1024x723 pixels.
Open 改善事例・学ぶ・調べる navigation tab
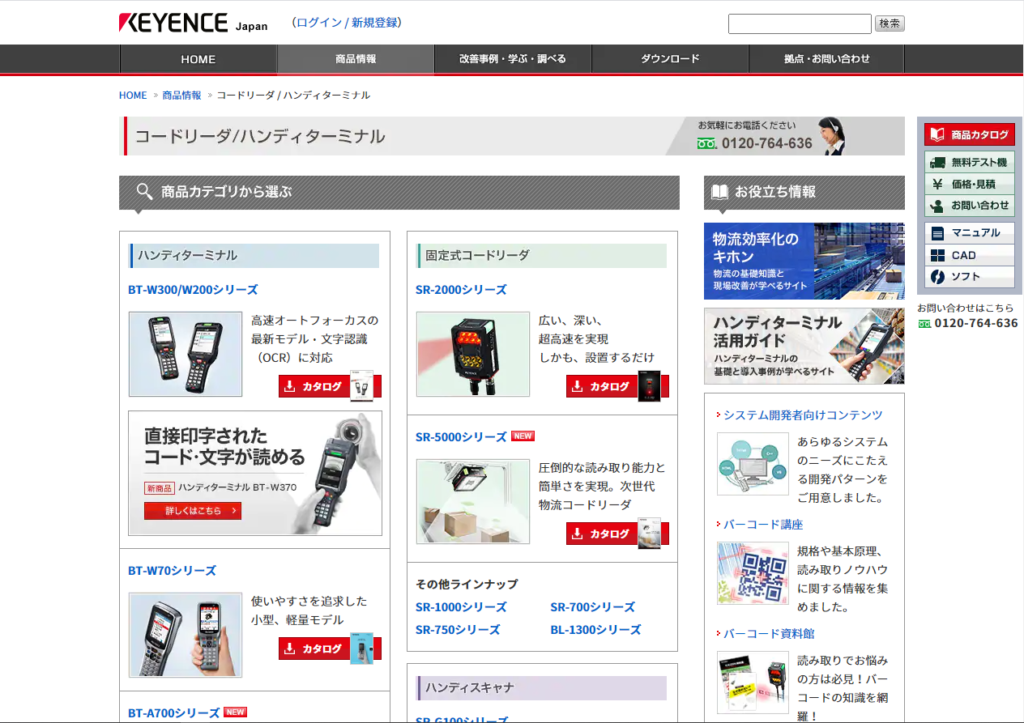pos(513,59)
